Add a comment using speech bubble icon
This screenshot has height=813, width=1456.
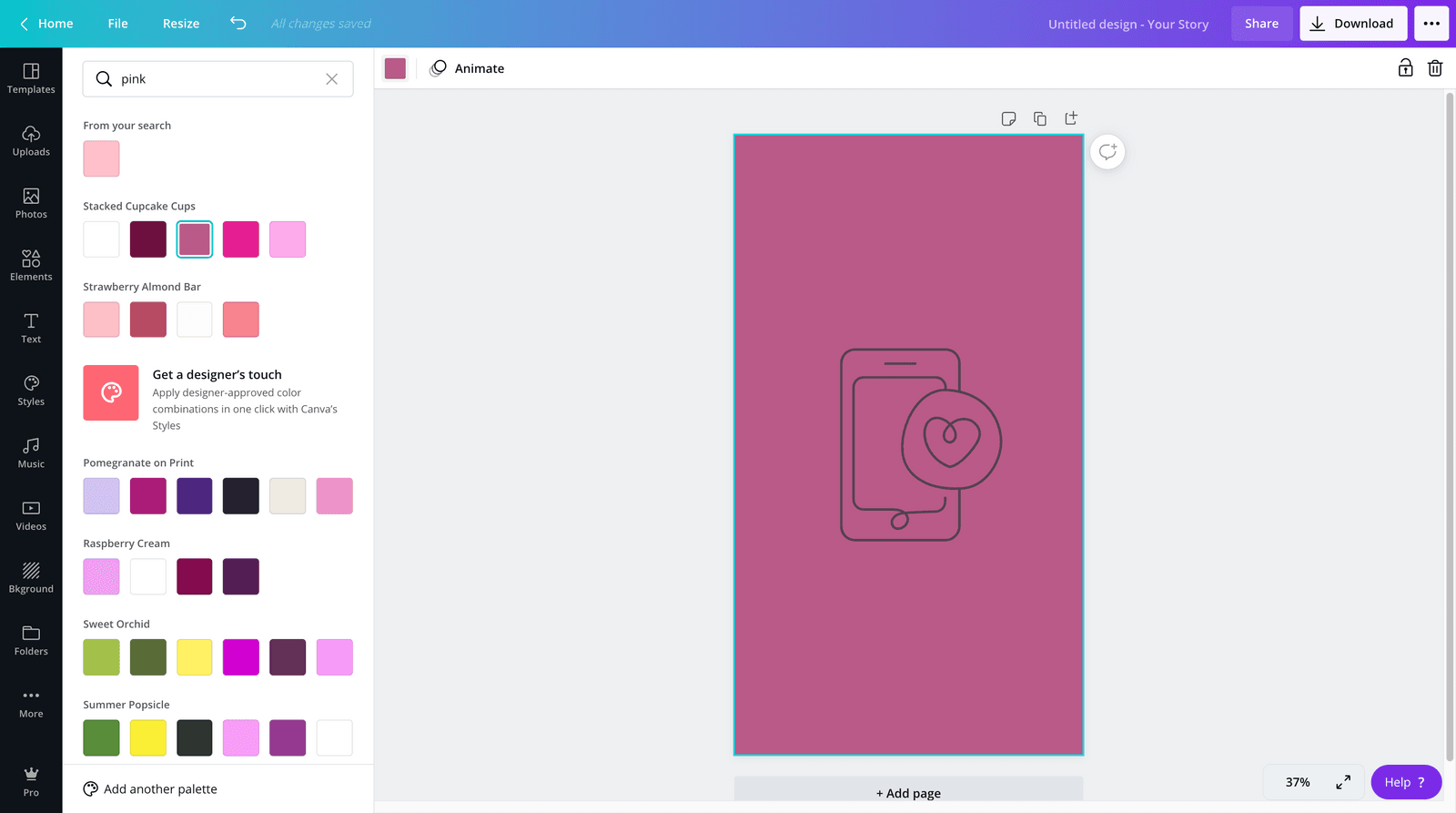[1107, 152]
